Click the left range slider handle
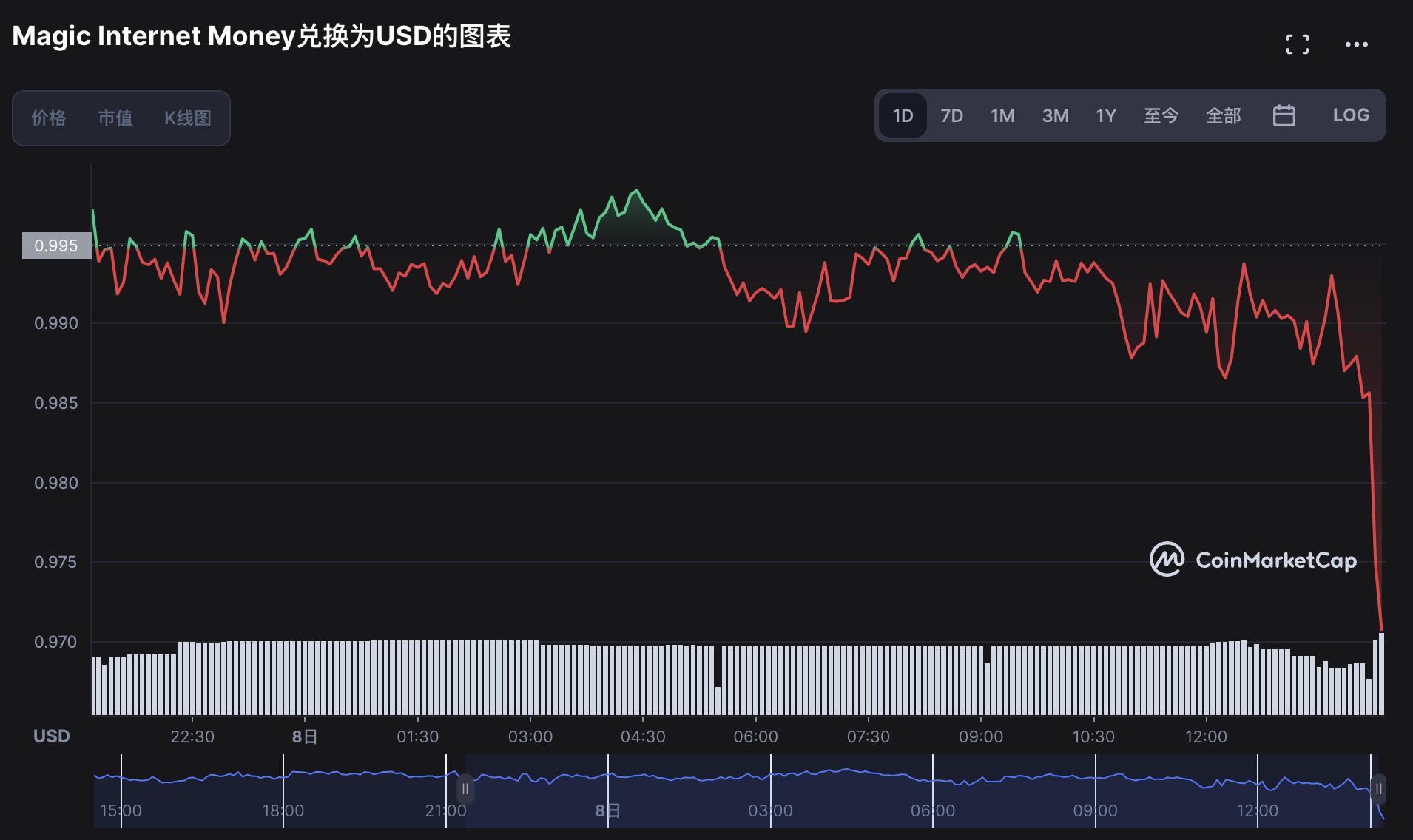Screen dimensions: 1413x840 [465, 789]
